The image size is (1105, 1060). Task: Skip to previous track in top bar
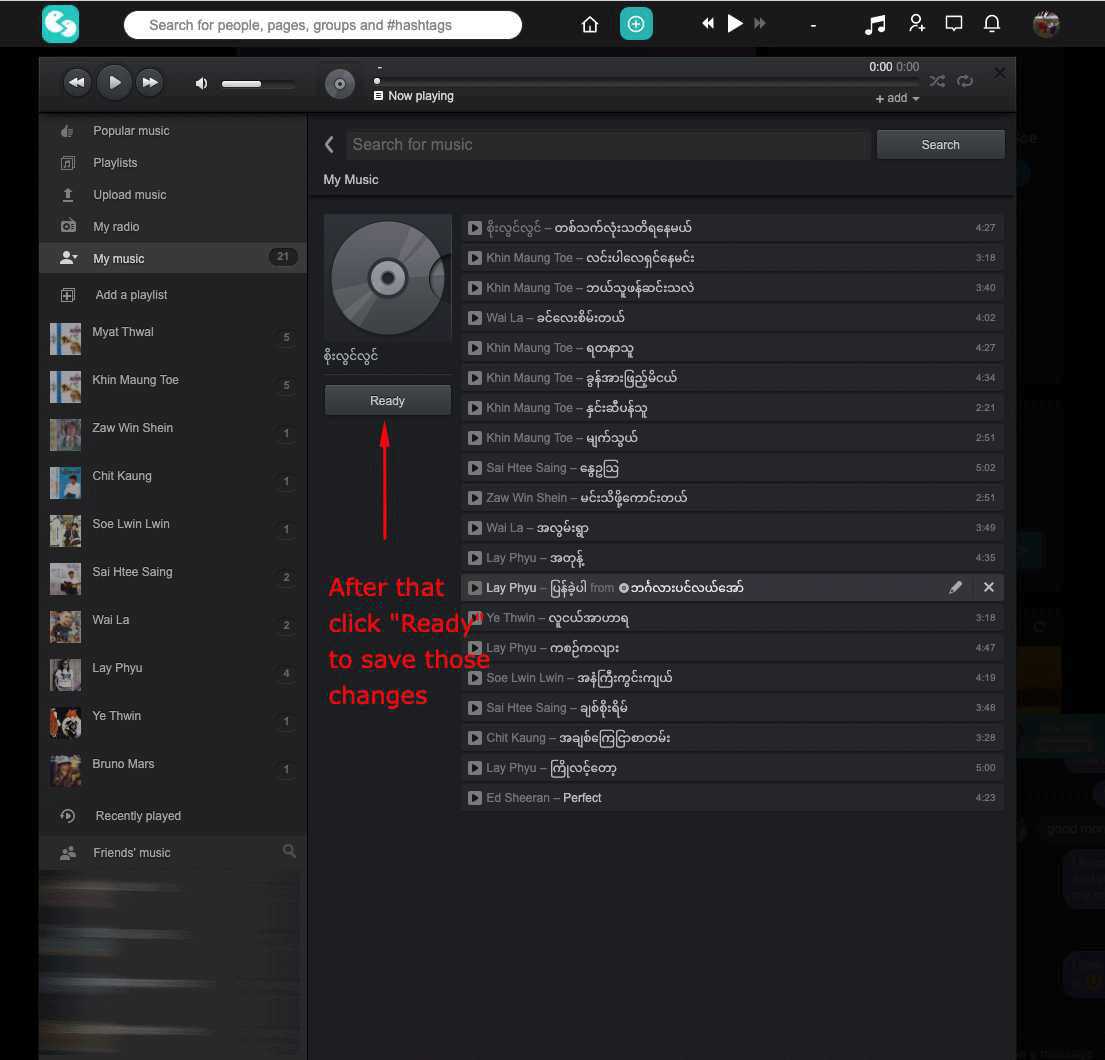(708, 23)
